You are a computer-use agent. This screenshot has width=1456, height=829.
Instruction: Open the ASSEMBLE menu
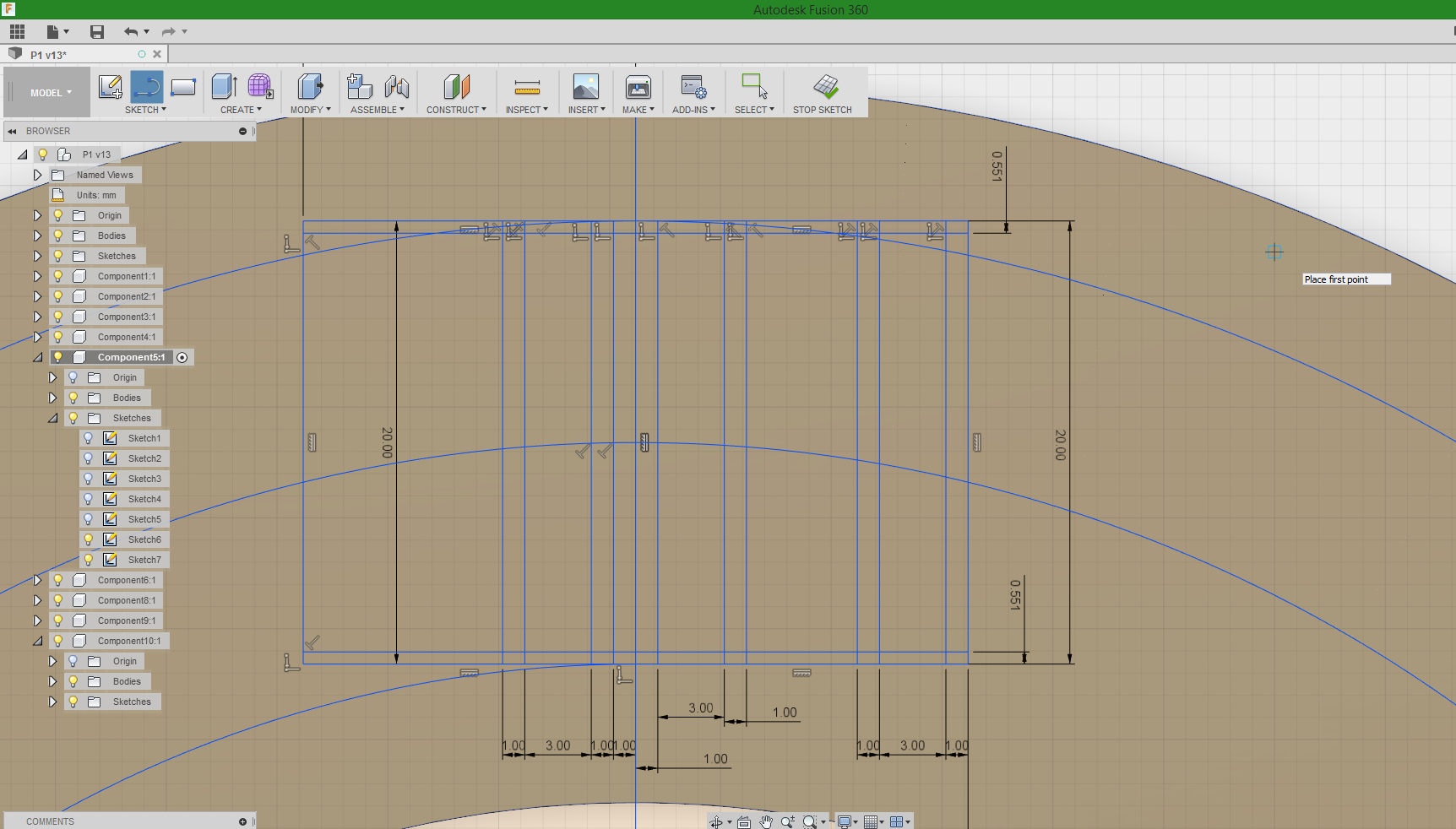378,110
